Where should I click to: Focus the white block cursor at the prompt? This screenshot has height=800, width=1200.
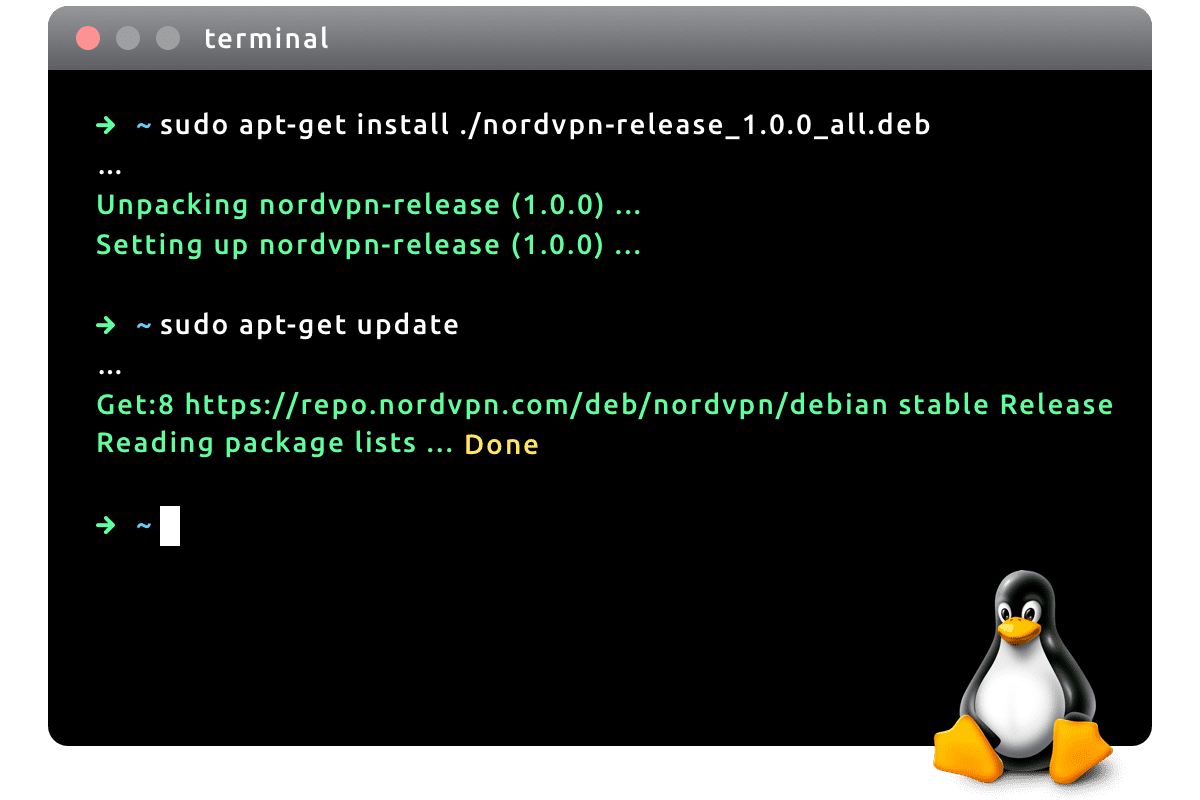pos(170,526)
